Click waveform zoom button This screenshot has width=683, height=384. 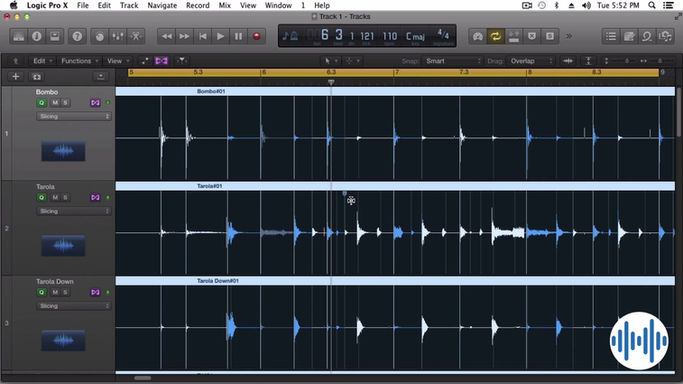point(568,61)
